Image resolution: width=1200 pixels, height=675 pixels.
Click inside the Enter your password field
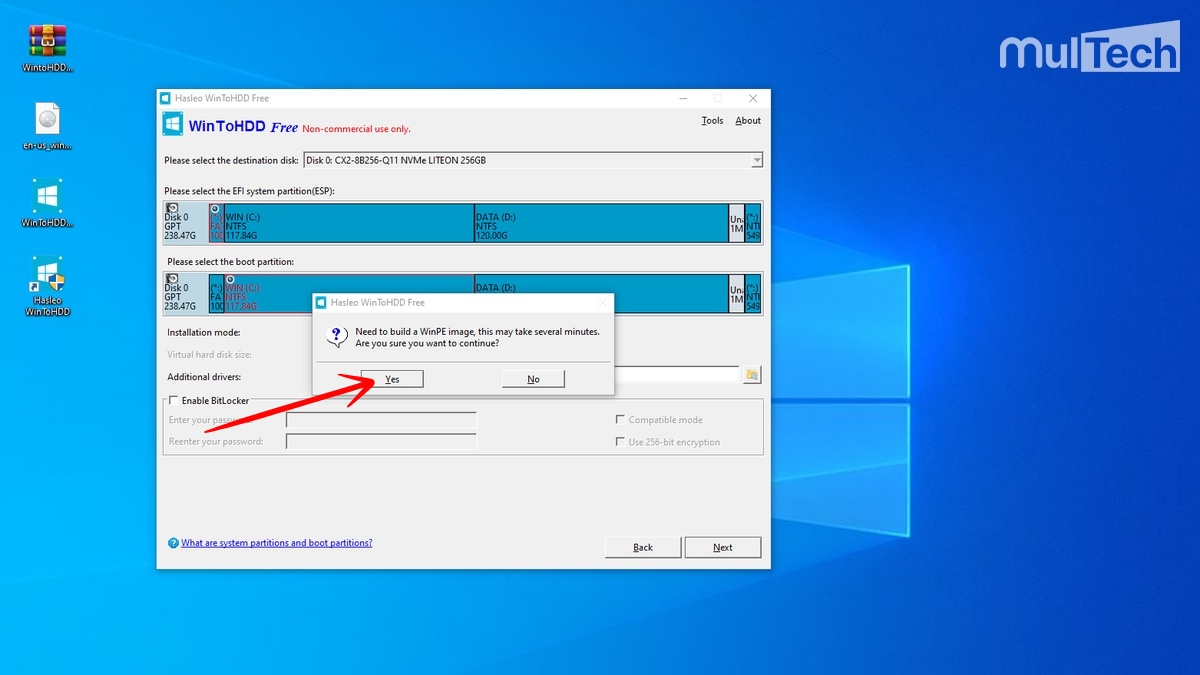(x=381, y=420)
